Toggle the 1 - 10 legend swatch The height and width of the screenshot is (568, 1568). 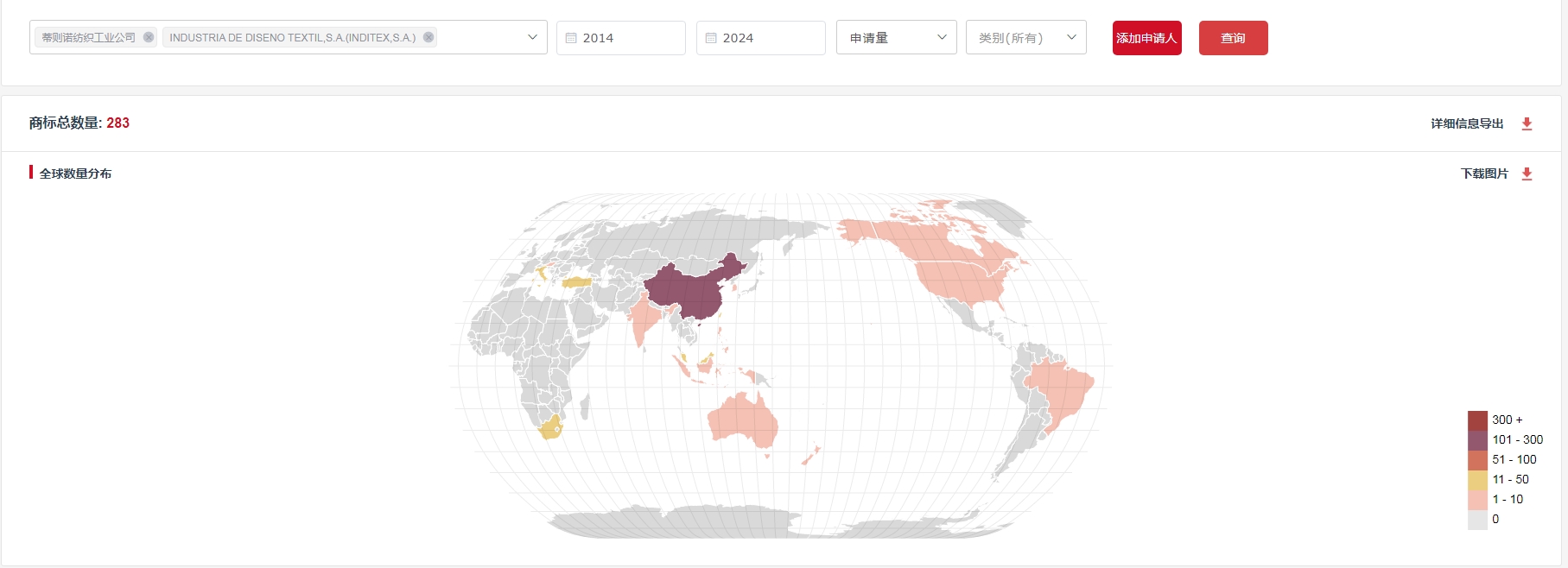coord(1477,500)
